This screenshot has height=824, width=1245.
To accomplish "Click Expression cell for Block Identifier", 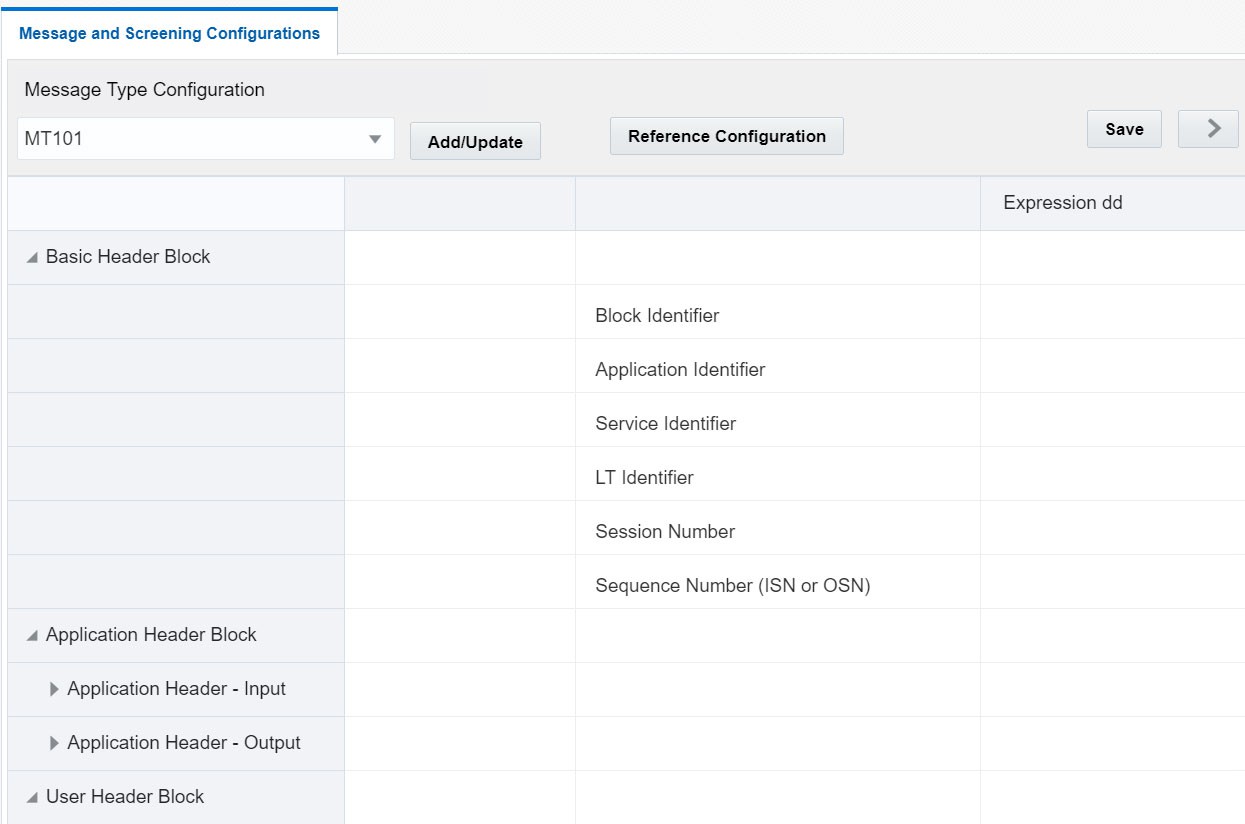I will [1110, 316].
